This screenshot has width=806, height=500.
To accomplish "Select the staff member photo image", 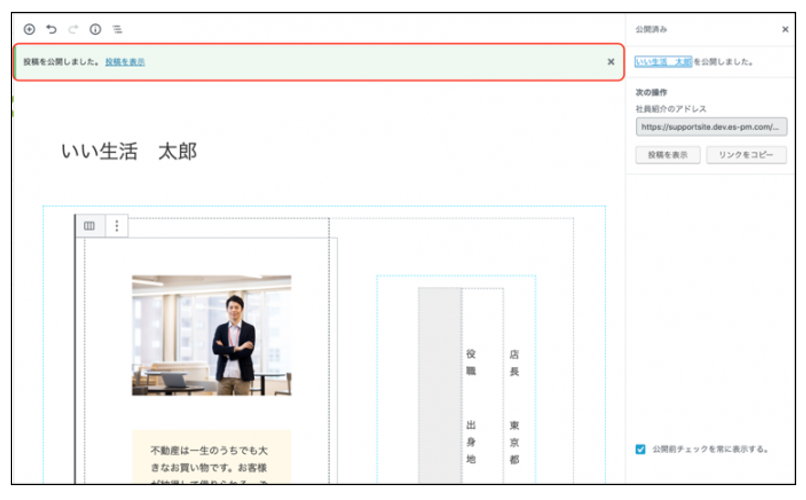I will coord(211,335).
